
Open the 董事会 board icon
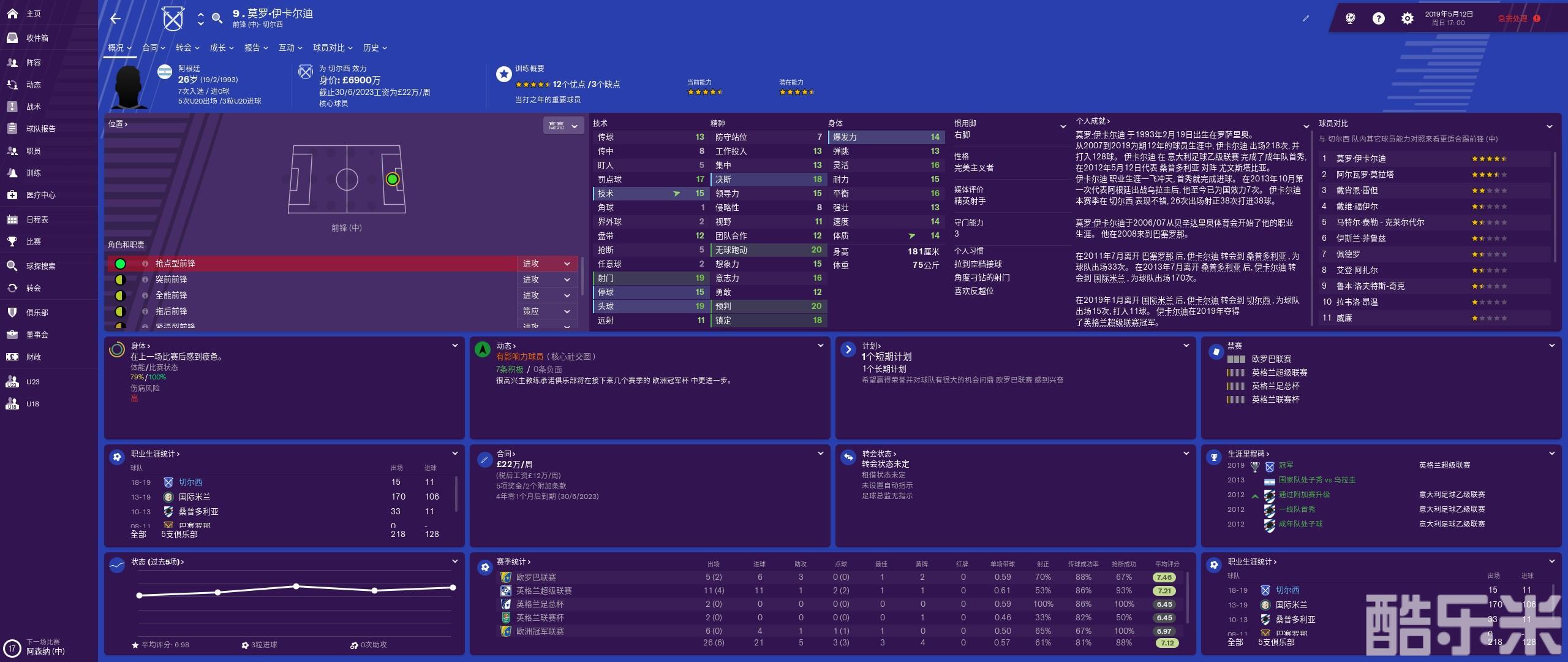tap(12, 335)
